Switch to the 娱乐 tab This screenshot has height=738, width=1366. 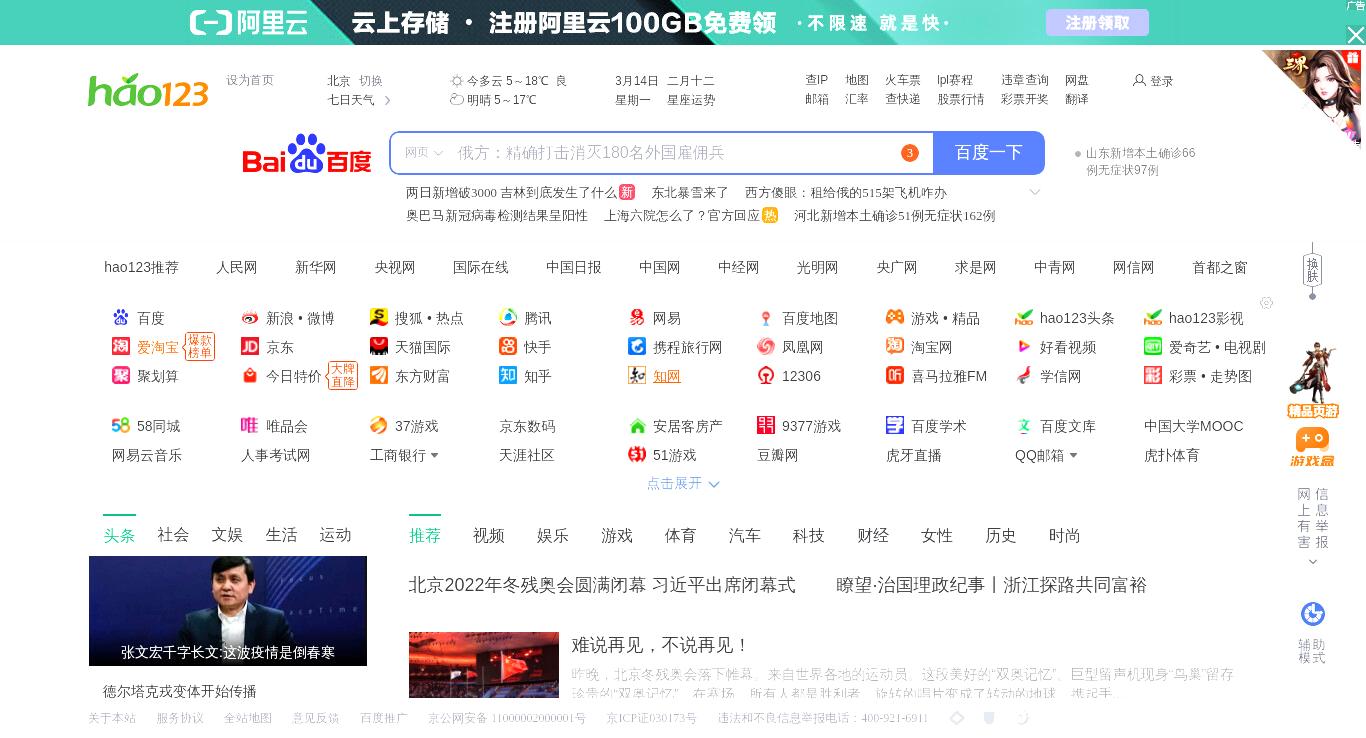tap(553, 536)
